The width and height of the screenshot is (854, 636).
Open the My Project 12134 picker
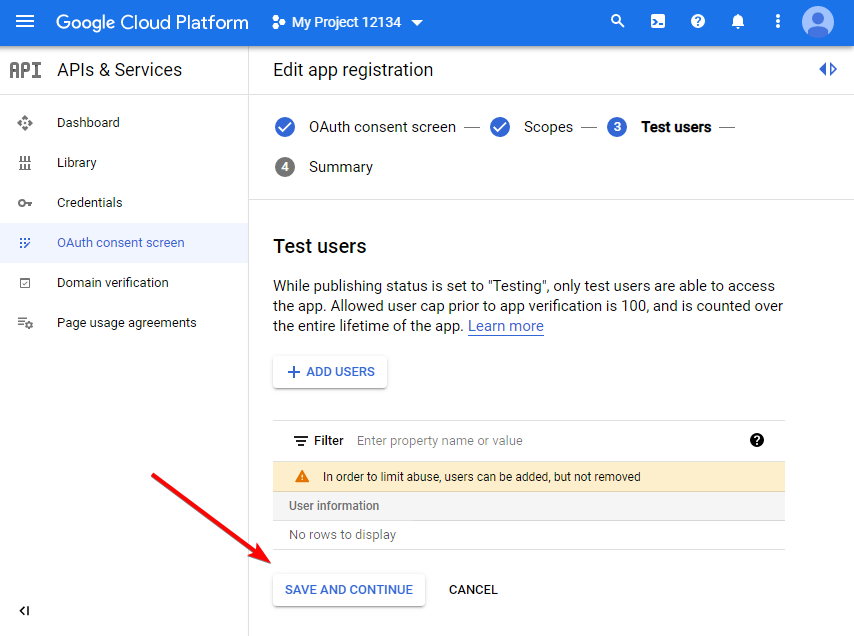347,20
